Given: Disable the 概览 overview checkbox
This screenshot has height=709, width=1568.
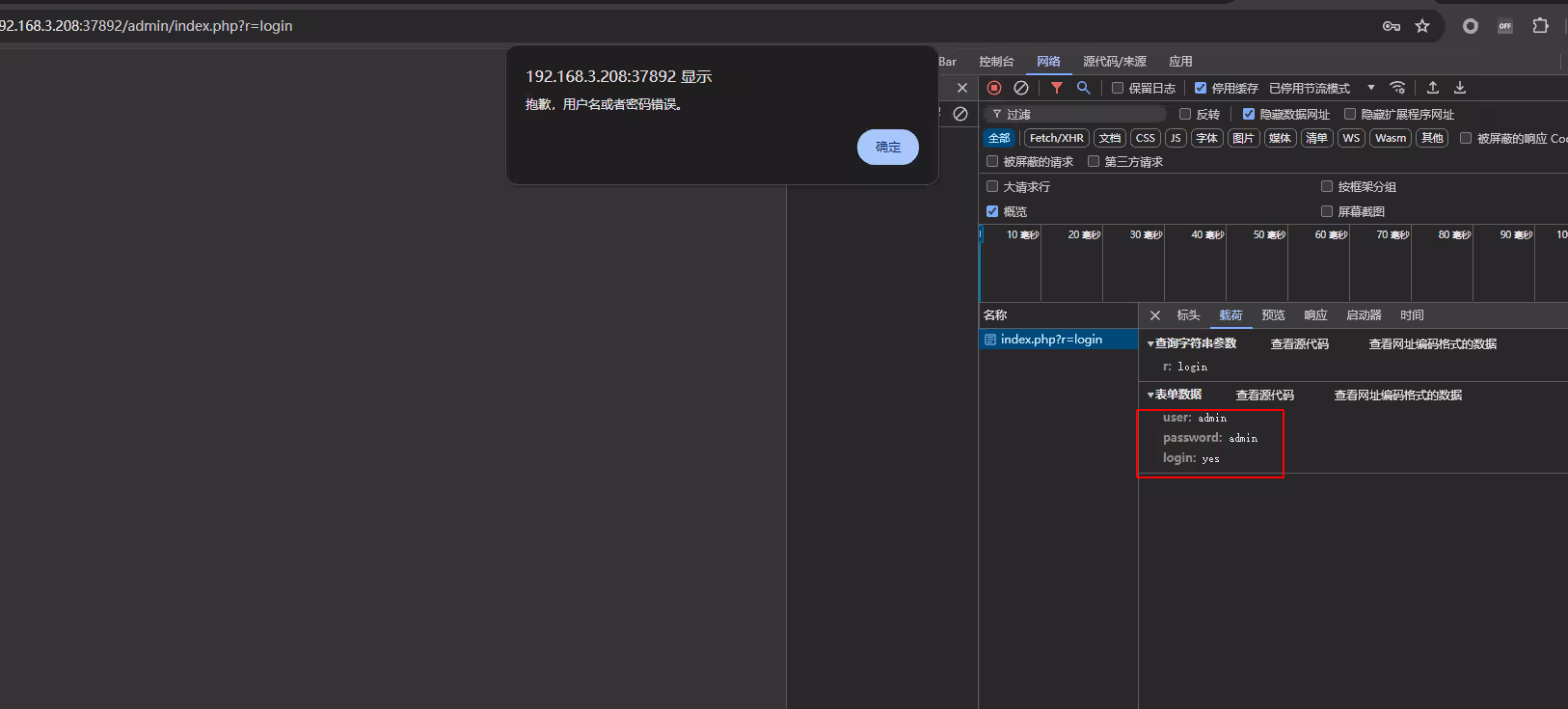Looking at the screenshot, I should (992, 211).
